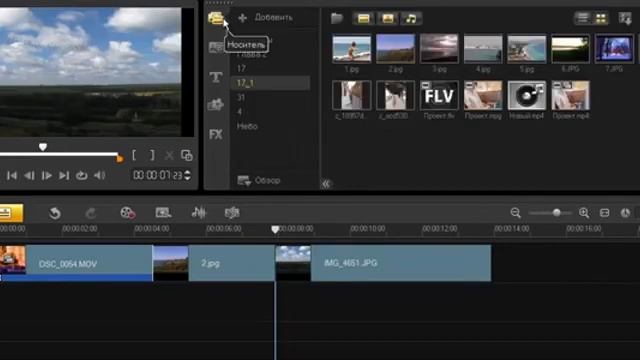Select the Проект.flv clip thumbnail

tap(439, 96)
